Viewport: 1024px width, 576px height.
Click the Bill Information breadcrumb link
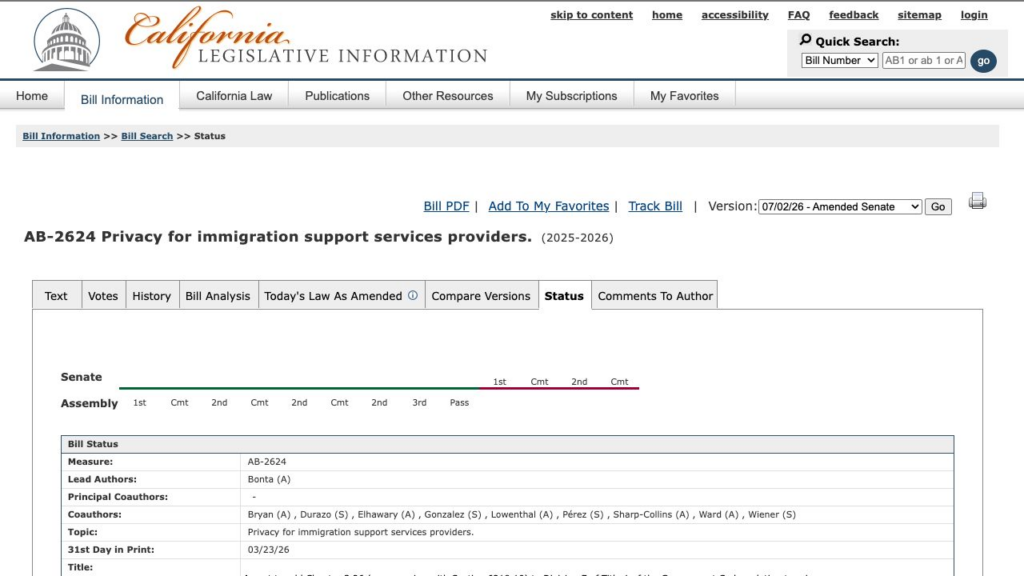pos(61,136)
